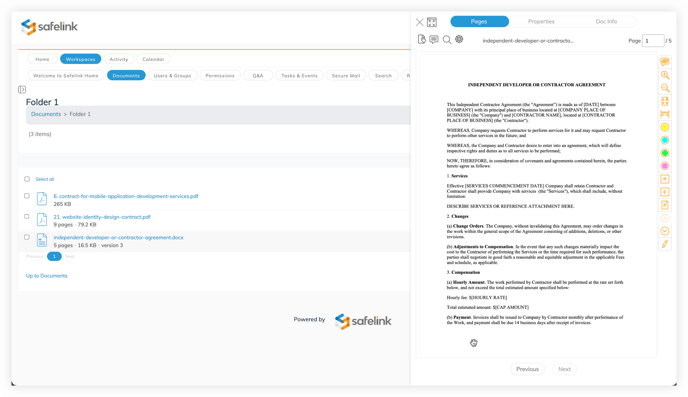Open 21. website-identity-design-contract.pdf
The height and width of the screenshot is (397, 688).
[102, 217]
